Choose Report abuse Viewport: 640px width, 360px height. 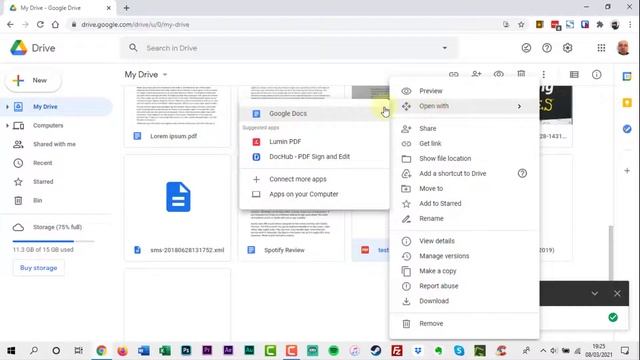[x=464, y=286]
